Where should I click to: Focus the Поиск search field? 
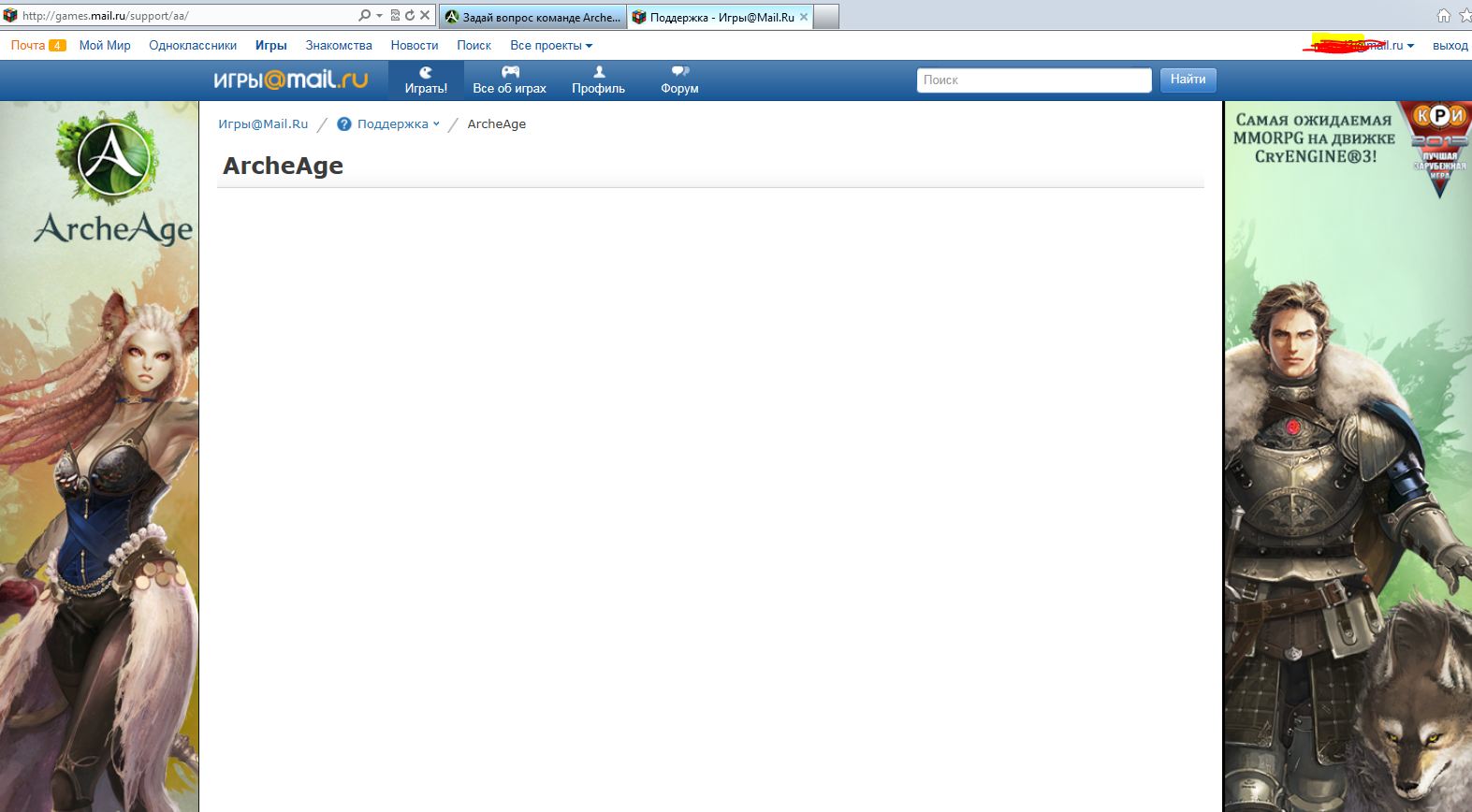point(1034,80)
